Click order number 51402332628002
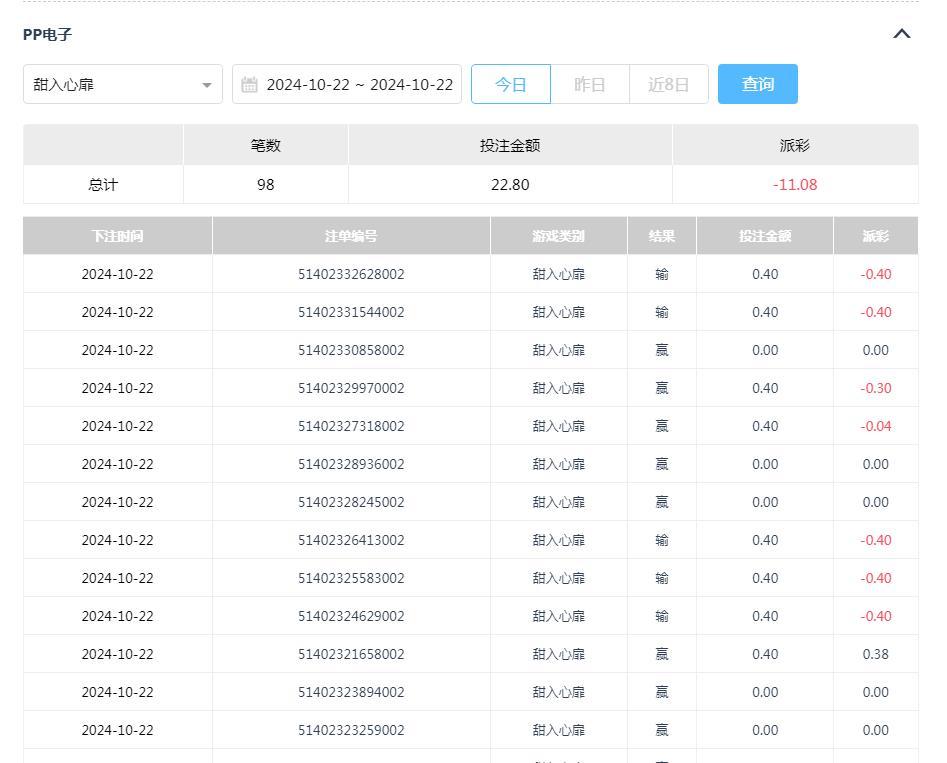The height and width of the screenshot is (763, 947). pos(350,273)
